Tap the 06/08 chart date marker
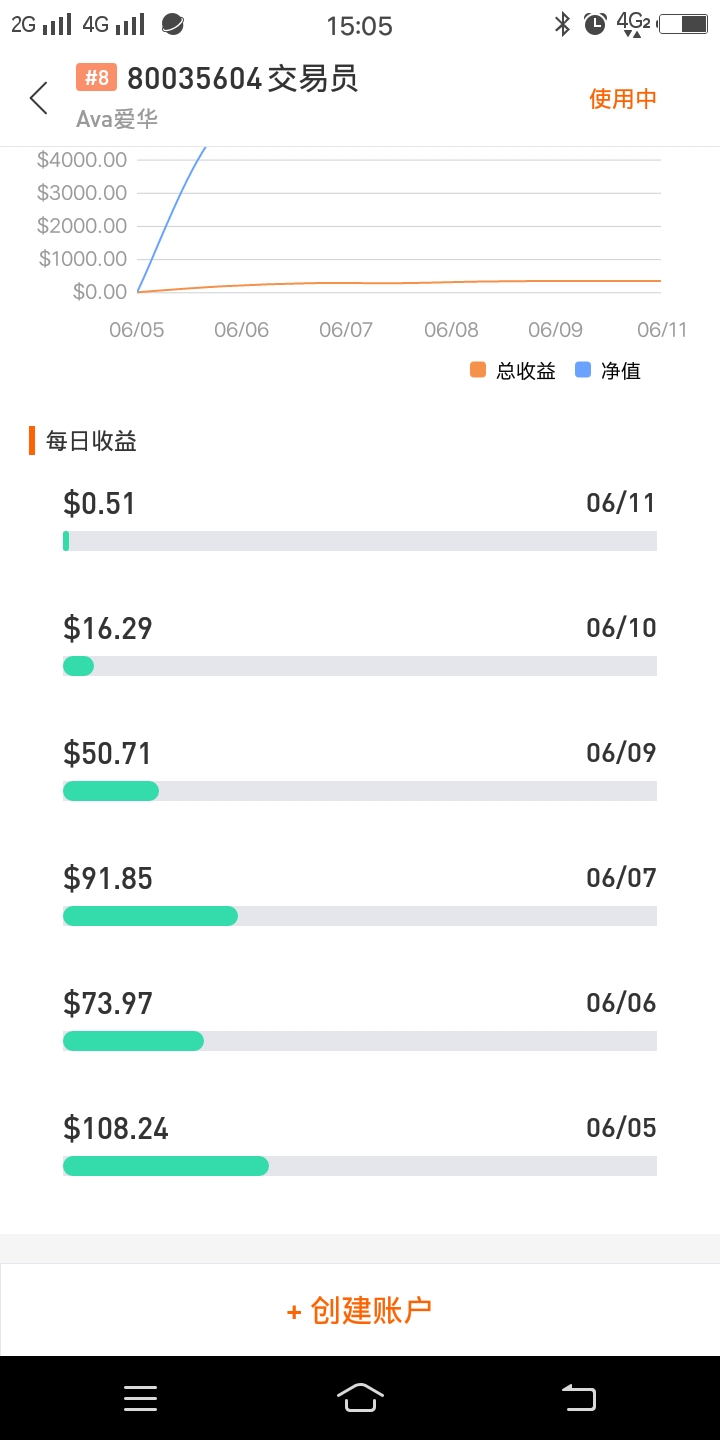Viewport: 720px width, 1440px height. click(x=451, y=330)
